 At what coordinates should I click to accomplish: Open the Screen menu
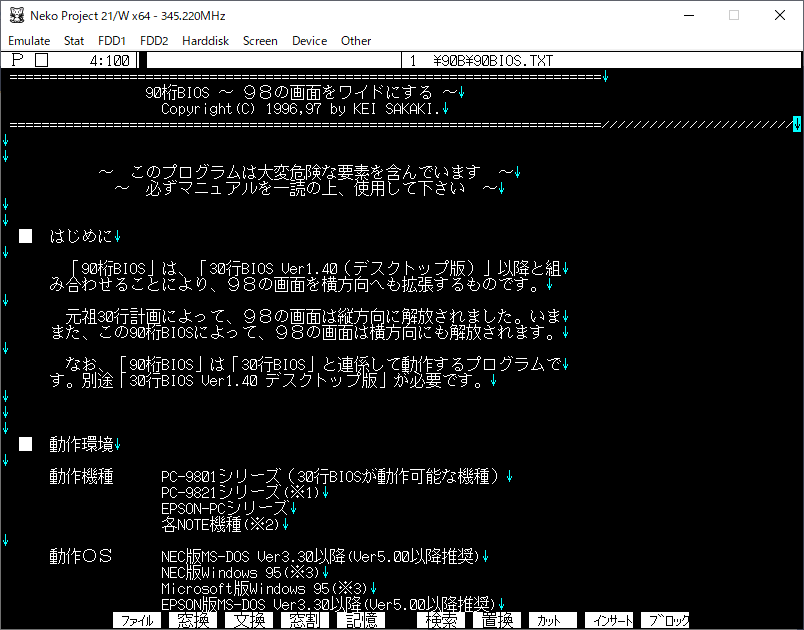260,41
